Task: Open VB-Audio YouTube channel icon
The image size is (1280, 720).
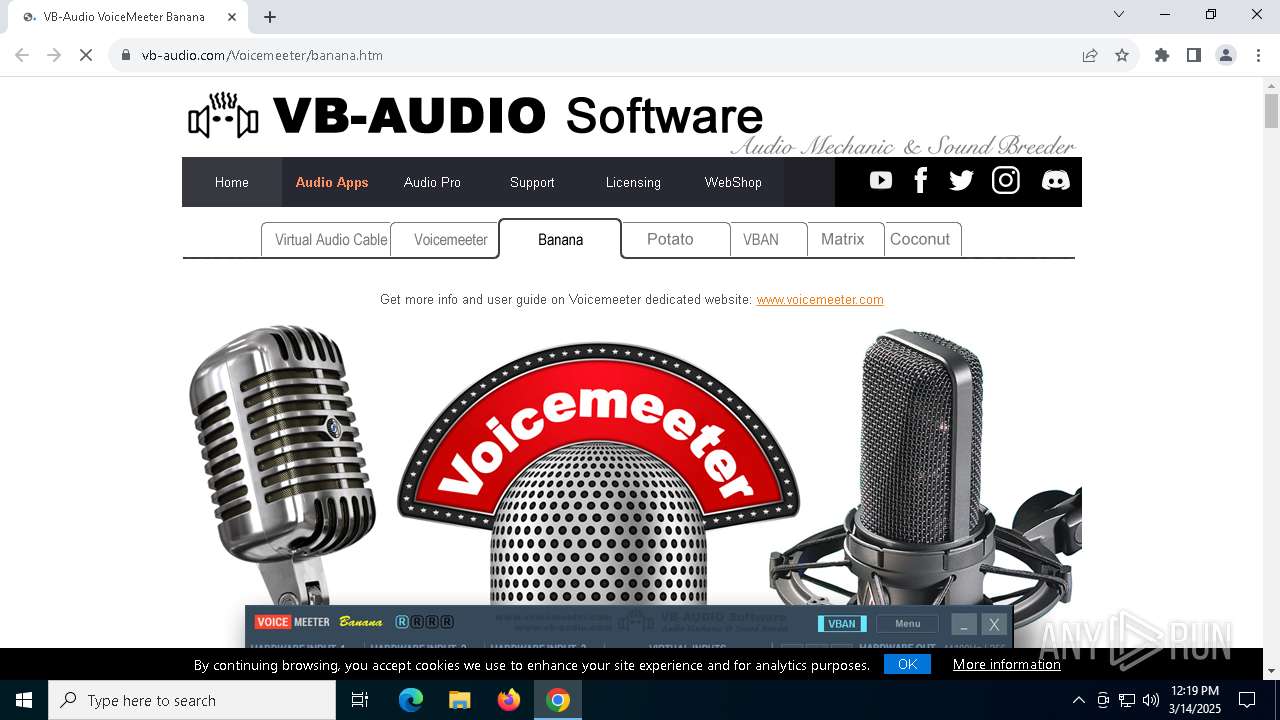Action: pyautogui.click(x=881, y=180)
